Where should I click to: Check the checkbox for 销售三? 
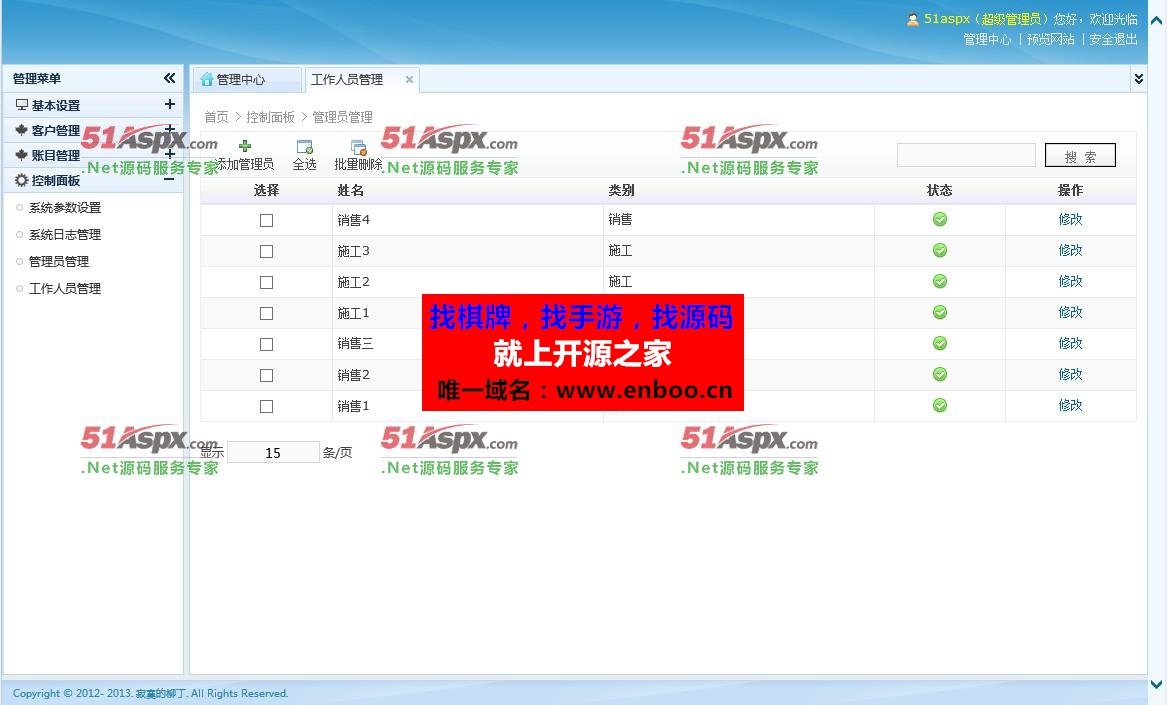pos(266,345)
